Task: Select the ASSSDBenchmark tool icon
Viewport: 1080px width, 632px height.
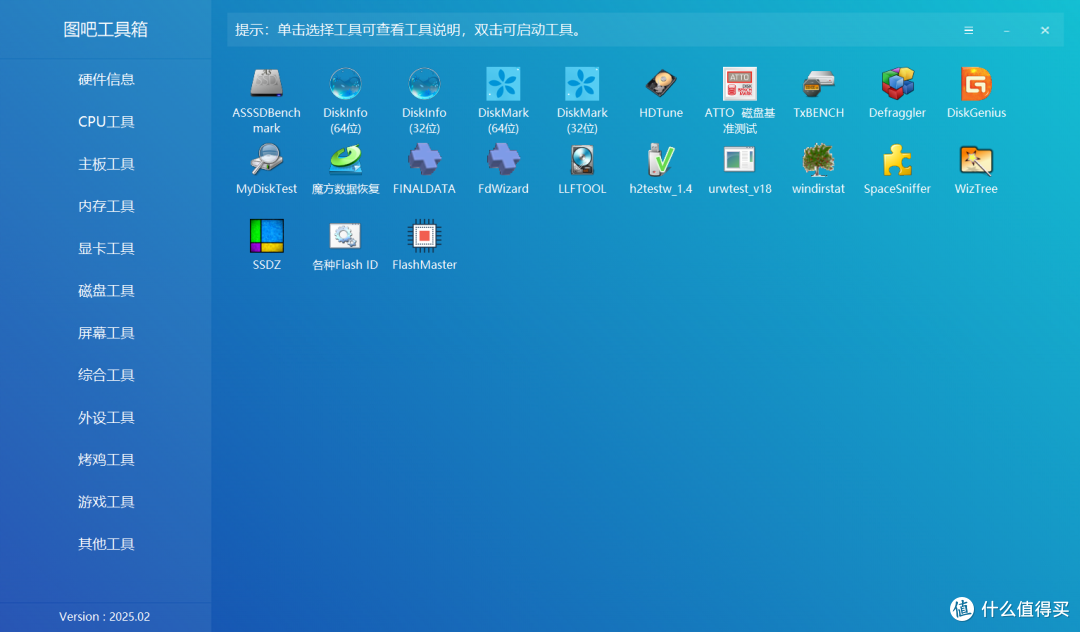Action: 267,84
